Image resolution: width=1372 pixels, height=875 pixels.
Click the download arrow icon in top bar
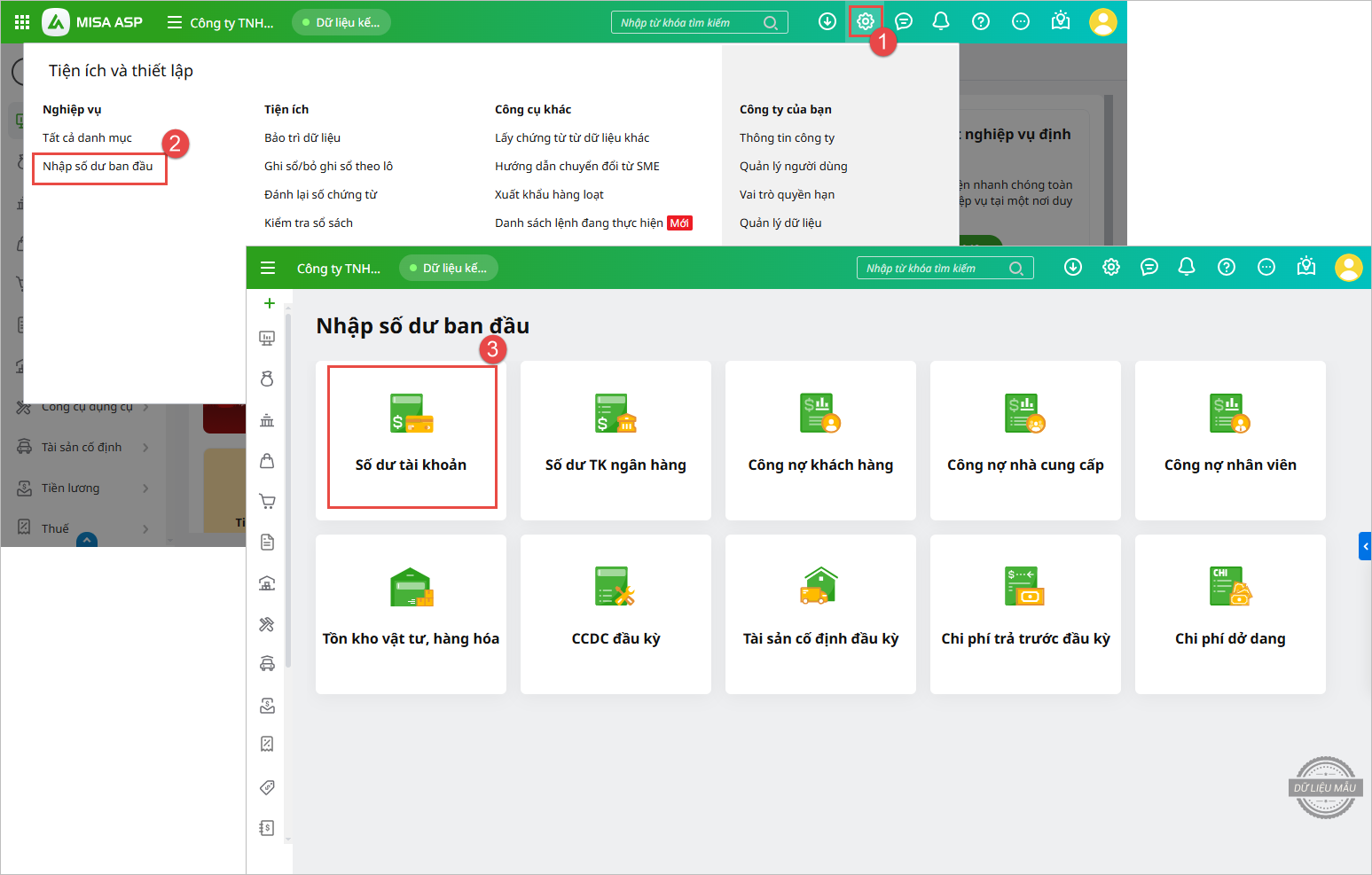(827, 21)
